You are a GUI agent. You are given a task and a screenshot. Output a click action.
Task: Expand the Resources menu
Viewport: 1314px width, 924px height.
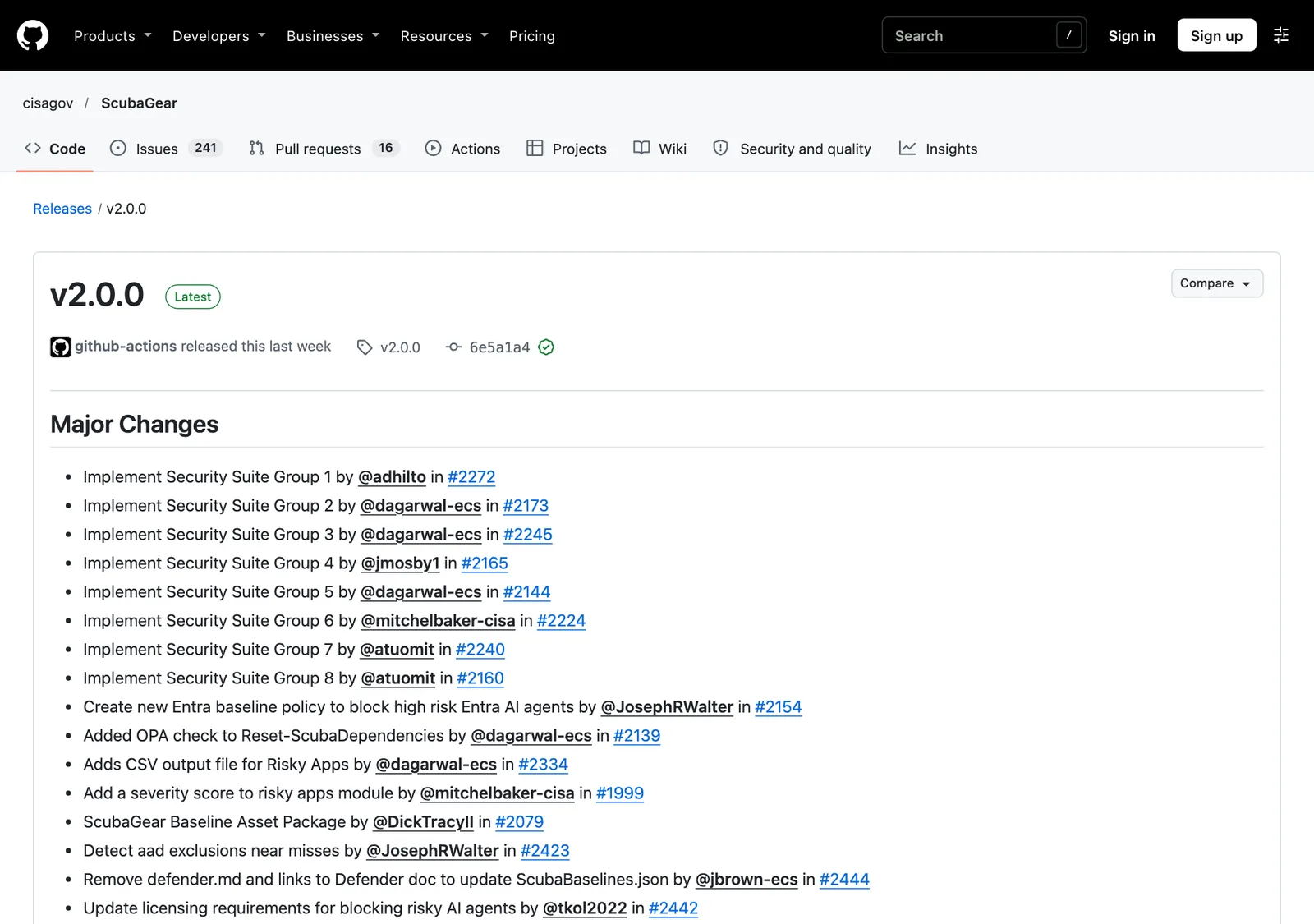tap(444, 36)
